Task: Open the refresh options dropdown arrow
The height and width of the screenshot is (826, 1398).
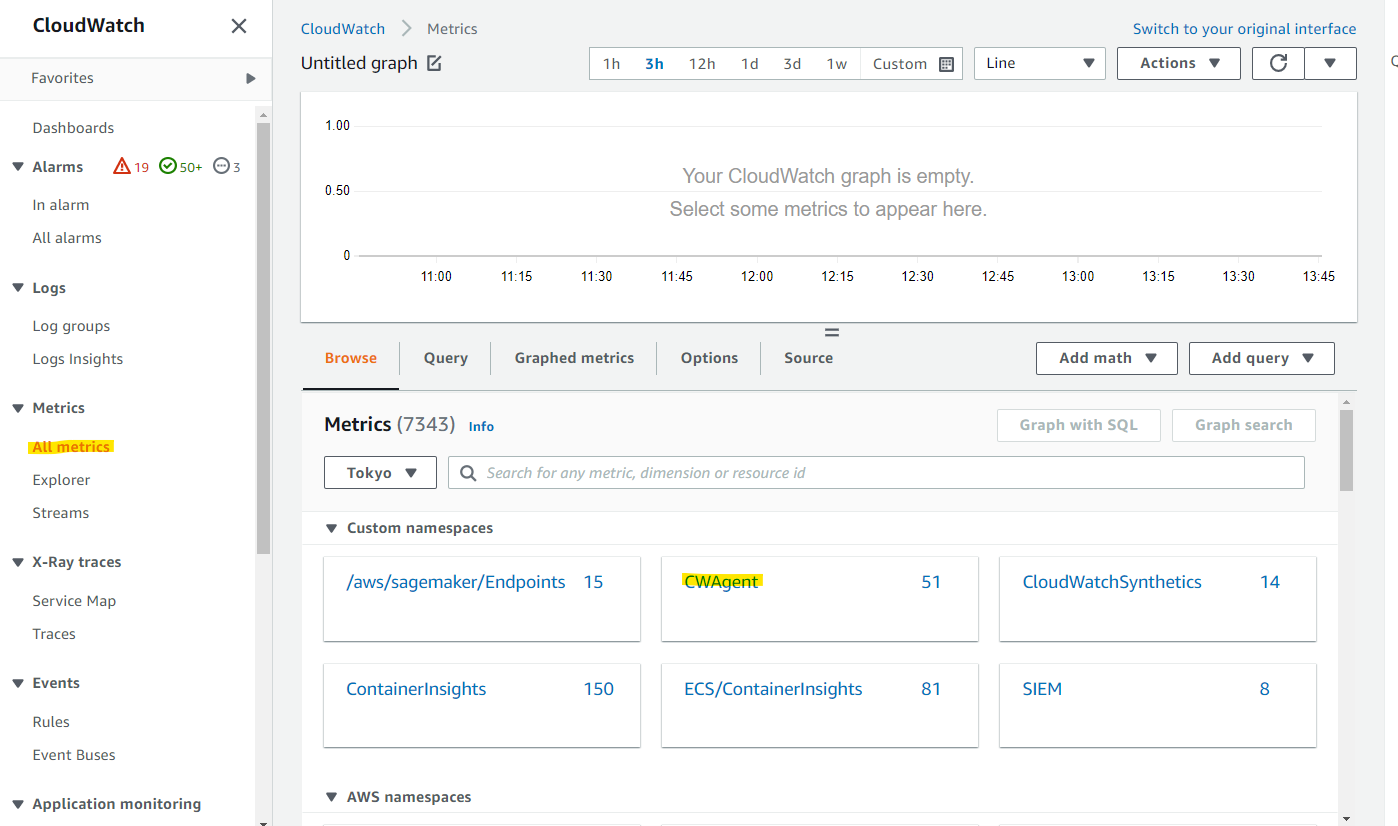Action: (1330, 63)
